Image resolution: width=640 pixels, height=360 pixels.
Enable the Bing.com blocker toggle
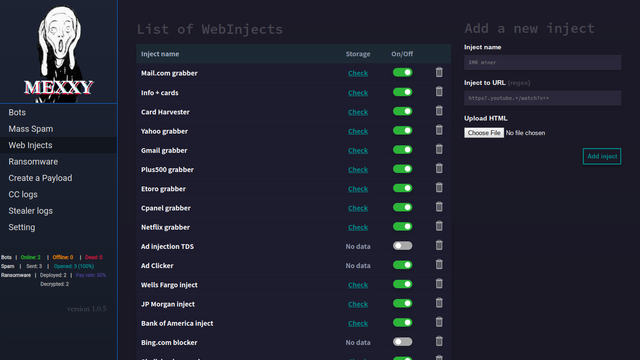click(402, 341)
